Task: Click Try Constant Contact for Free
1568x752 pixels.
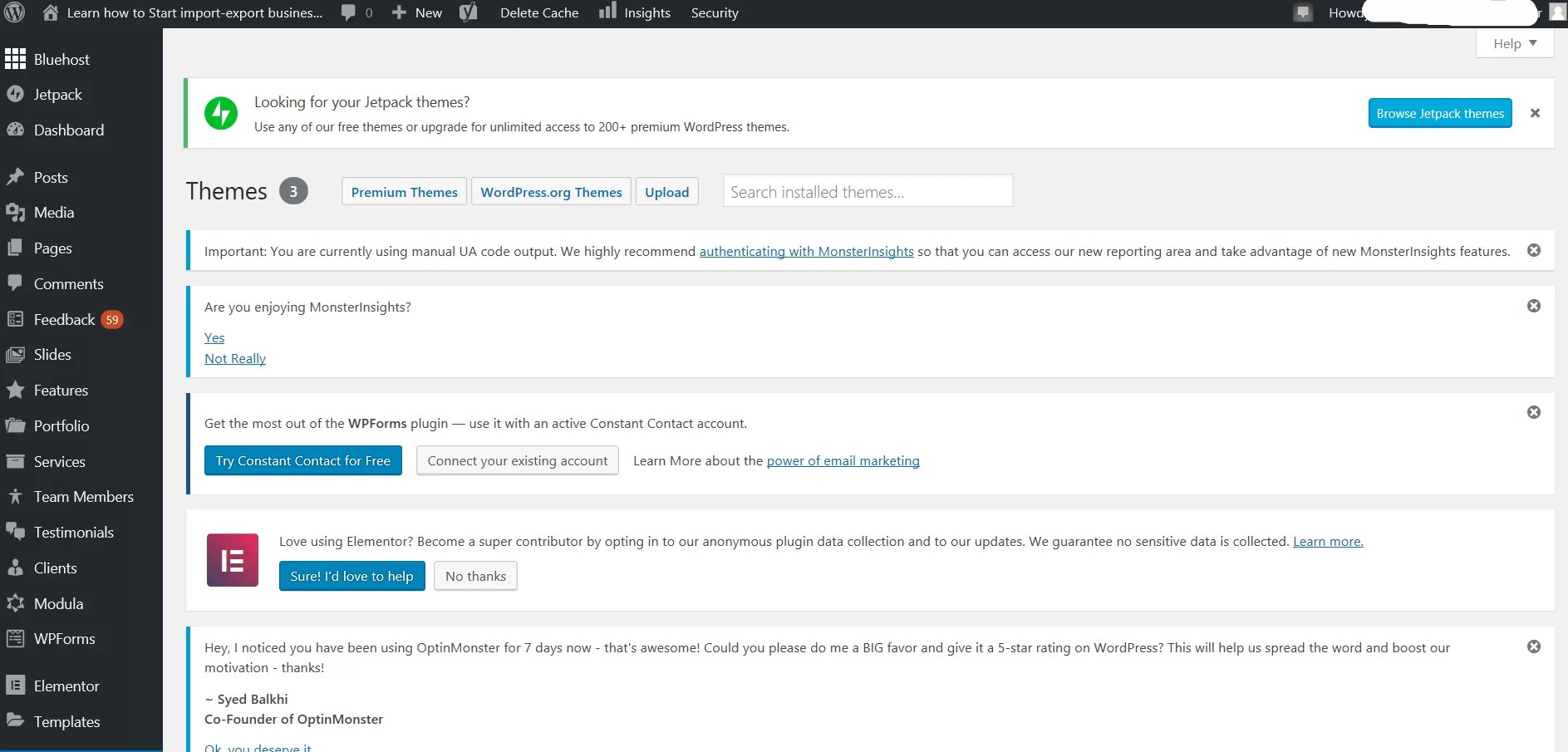Action: (x=303, y=460)
